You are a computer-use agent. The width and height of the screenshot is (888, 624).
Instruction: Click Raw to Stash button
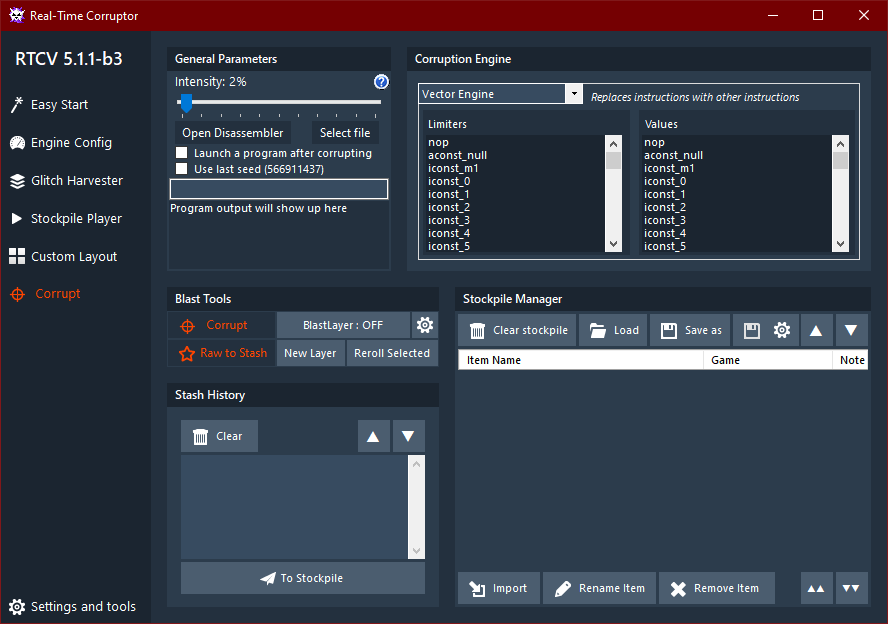[222, 353]
